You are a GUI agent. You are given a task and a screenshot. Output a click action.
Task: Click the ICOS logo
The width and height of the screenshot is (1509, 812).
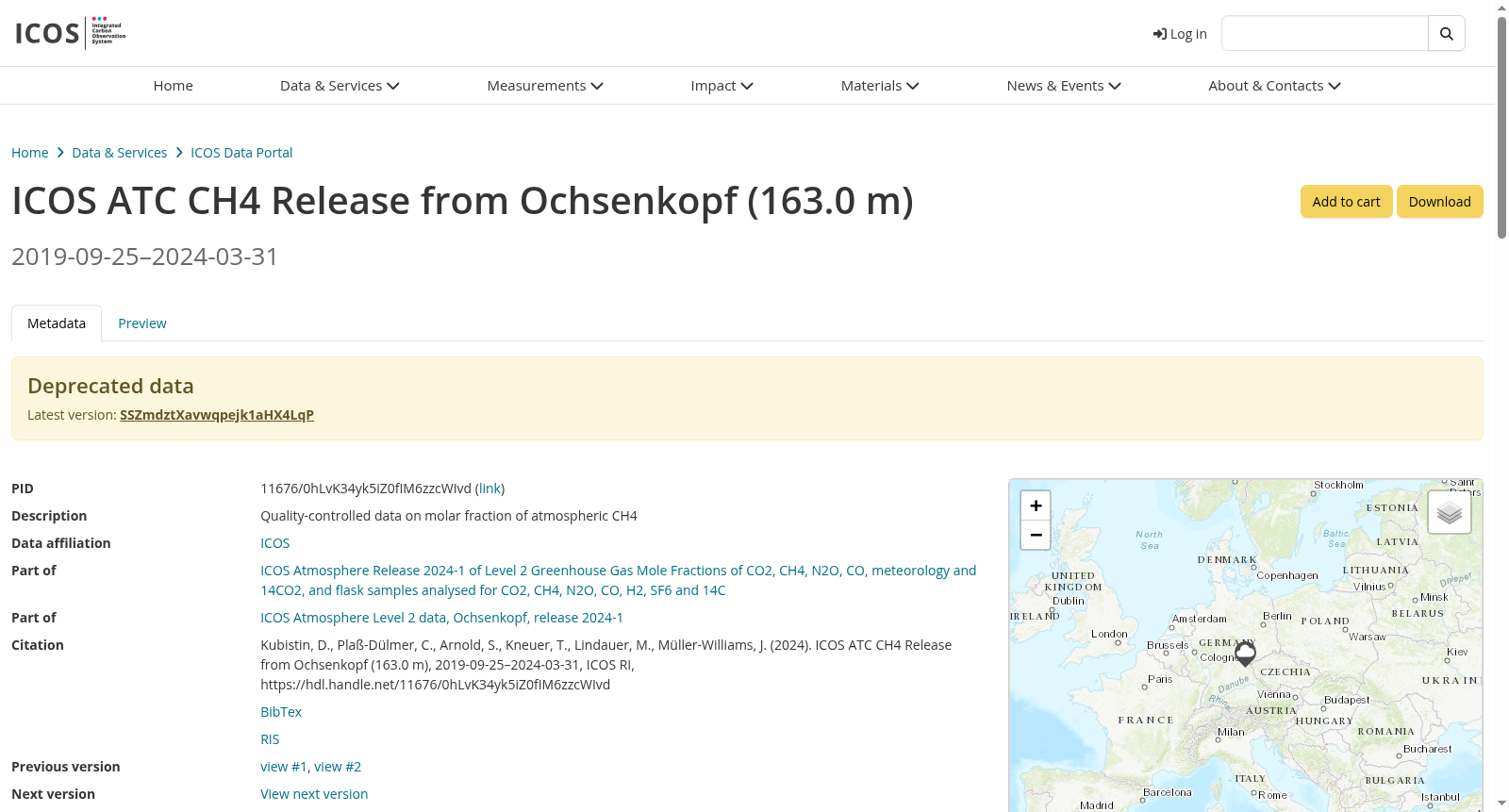click(71, 33)
